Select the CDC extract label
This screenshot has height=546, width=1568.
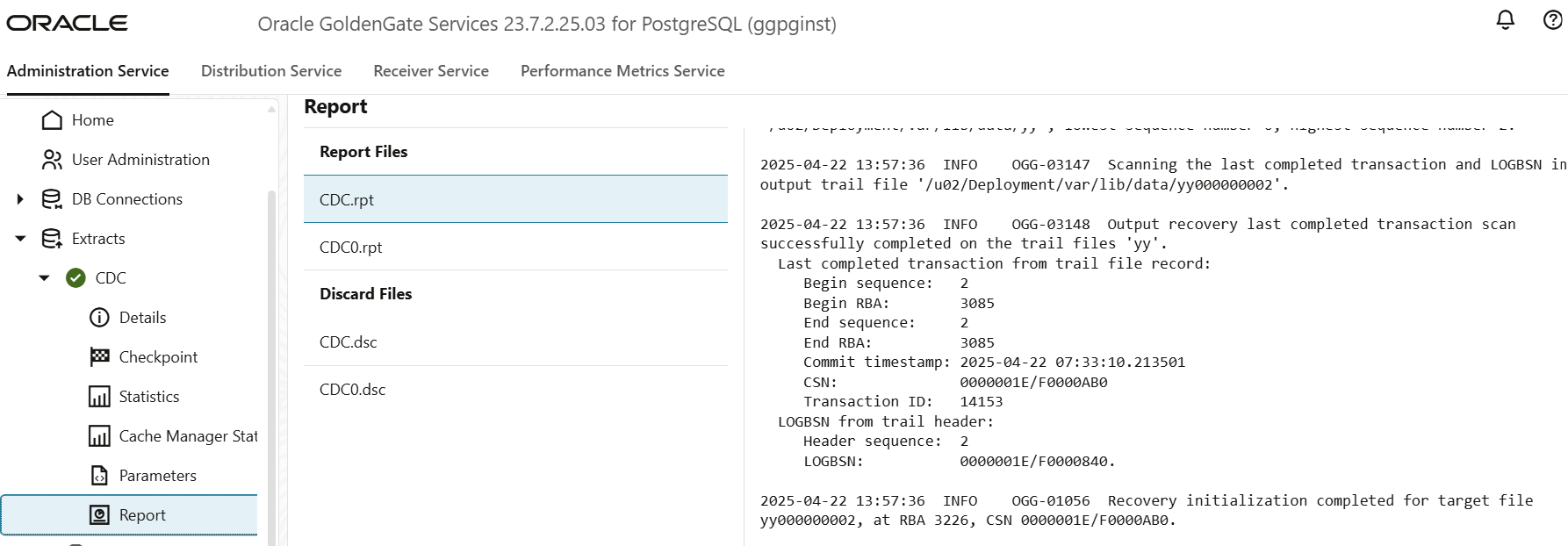pyautogui.click(x=111, y=278)
